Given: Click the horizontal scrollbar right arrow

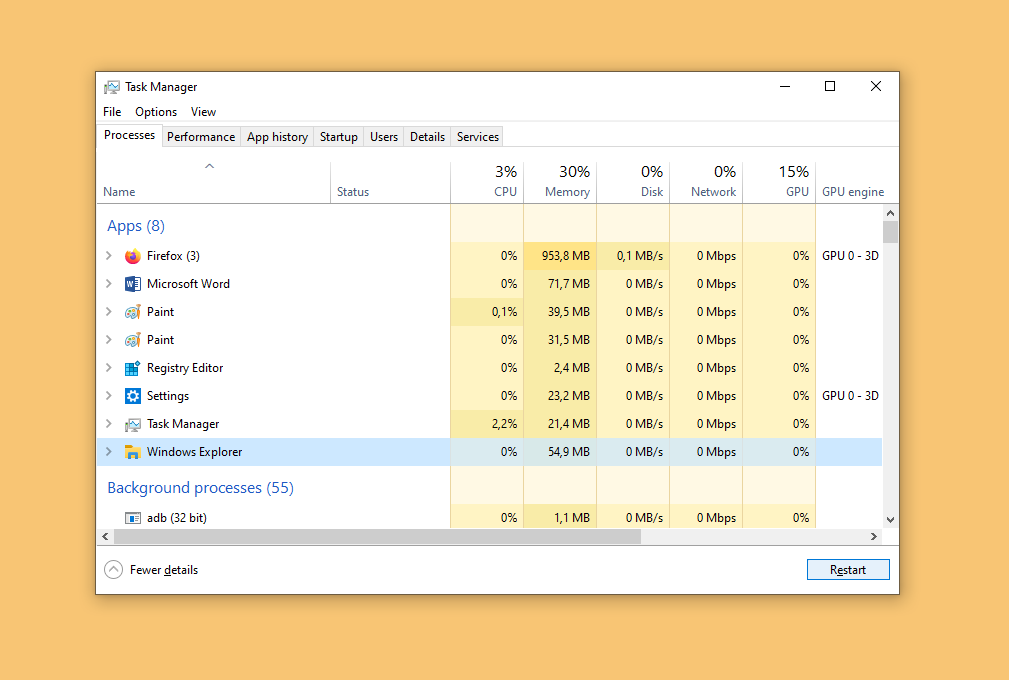Looking at the screenshot, I should coord(874,537).
